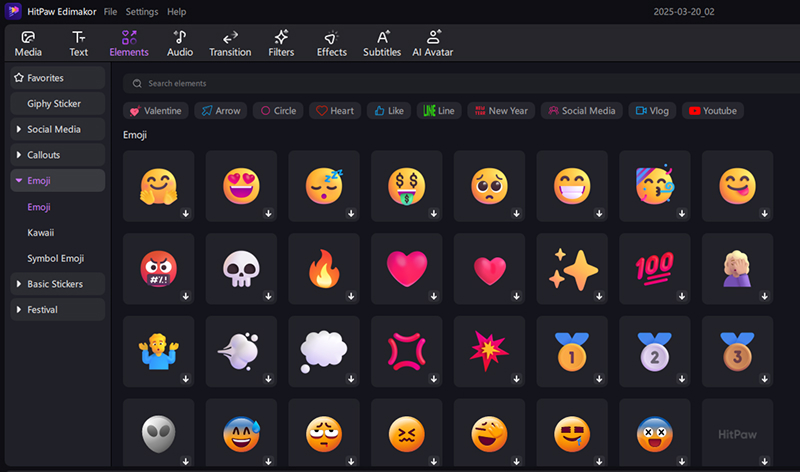Expand the Social Media category arrow

(19, 129)
